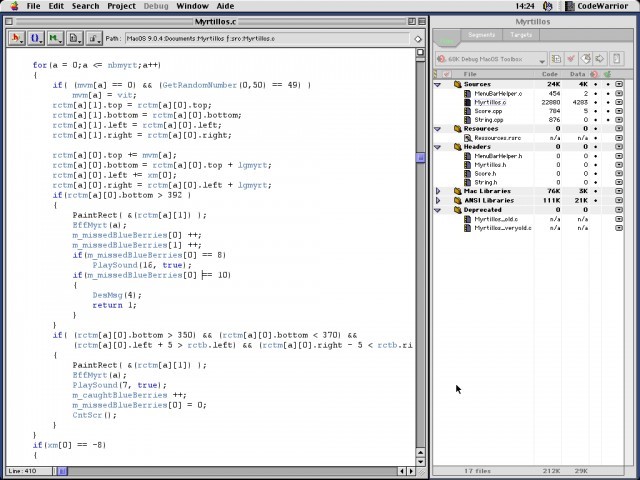Collapse the Deprecated group

[x=438, y=210]
